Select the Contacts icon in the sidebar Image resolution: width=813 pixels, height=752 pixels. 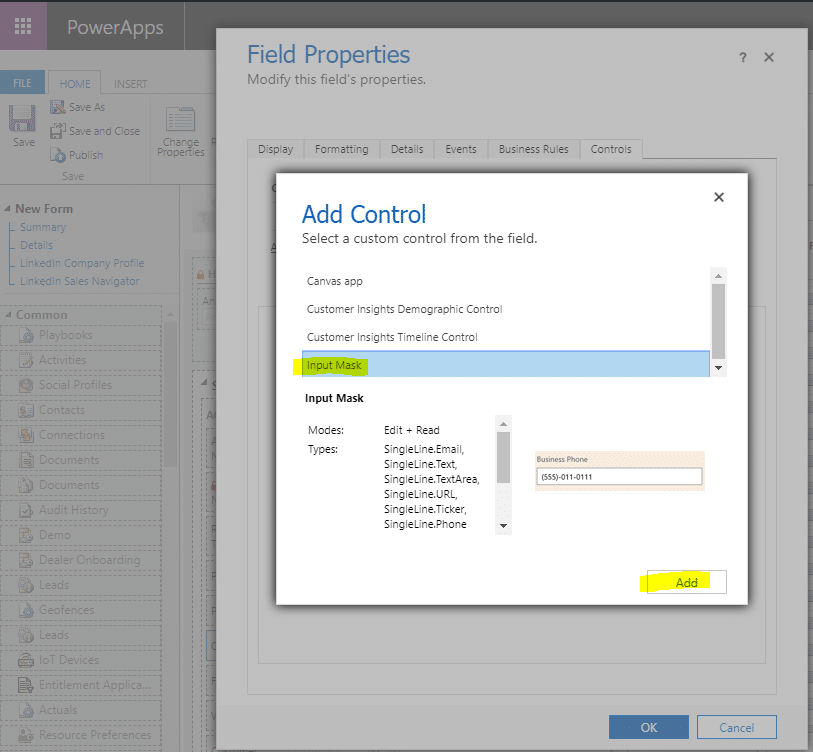(25, 409)
